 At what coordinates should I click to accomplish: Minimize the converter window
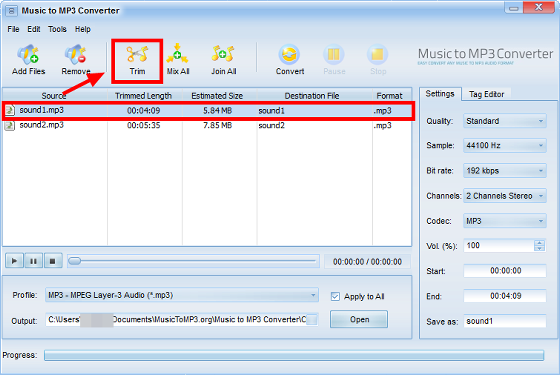click(x=514, y=8)
